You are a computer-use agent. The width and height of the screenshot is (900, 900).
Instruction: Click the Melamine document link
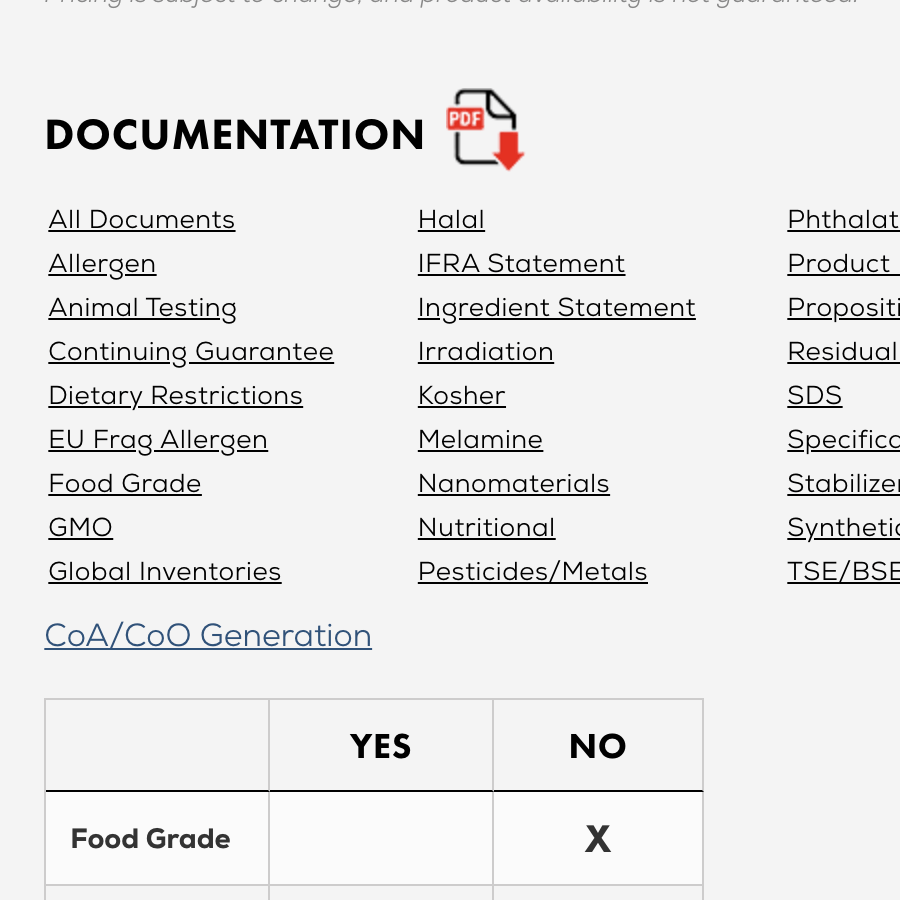[x=480, y=440]
